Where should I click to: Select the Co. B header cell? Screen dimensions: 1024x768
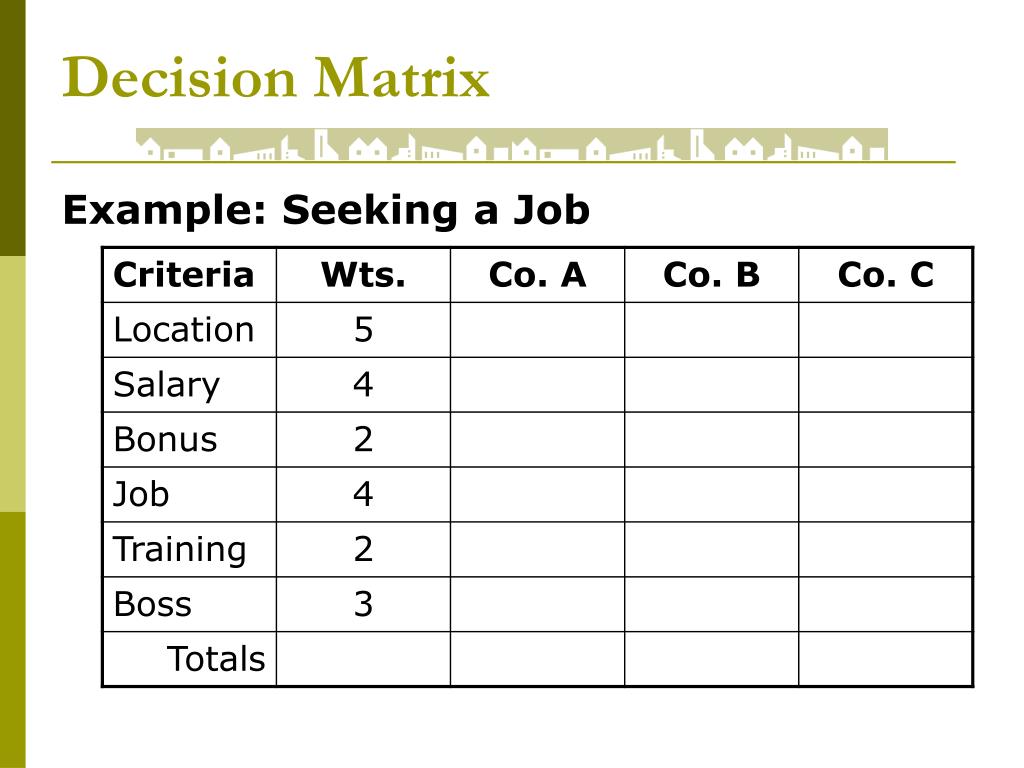(x=711, y=274)
